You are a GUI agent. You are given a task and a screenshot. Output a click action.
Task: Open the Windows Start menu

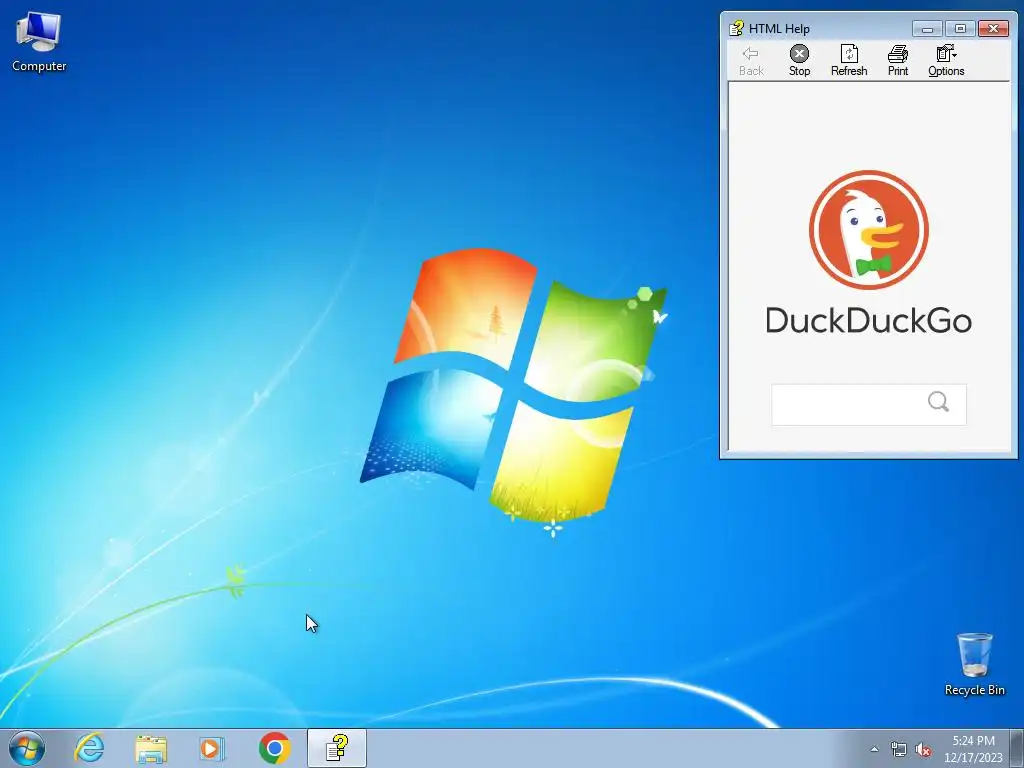27,748
